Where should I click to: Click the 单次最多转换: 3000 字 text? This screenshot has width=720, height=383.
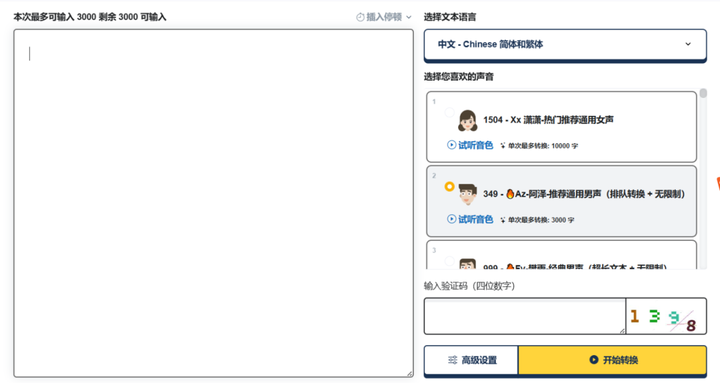[541, 220]
